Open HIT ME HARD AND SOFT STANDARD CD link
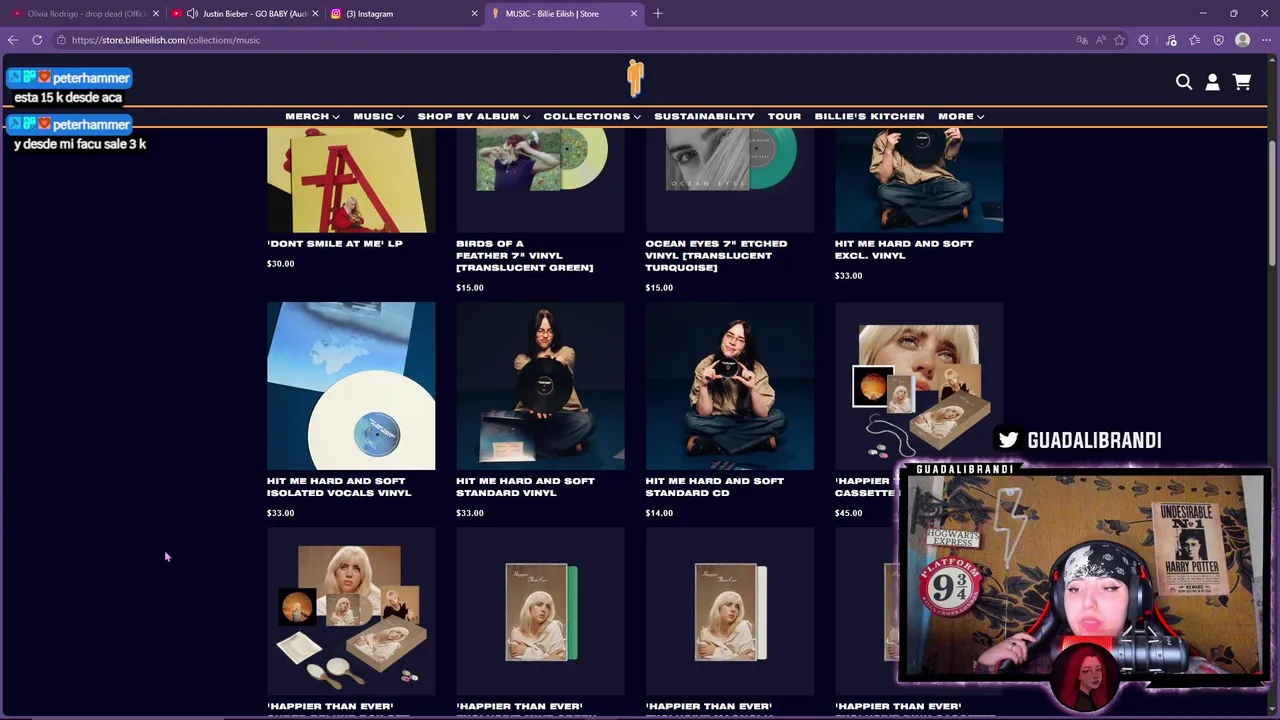 715,487
